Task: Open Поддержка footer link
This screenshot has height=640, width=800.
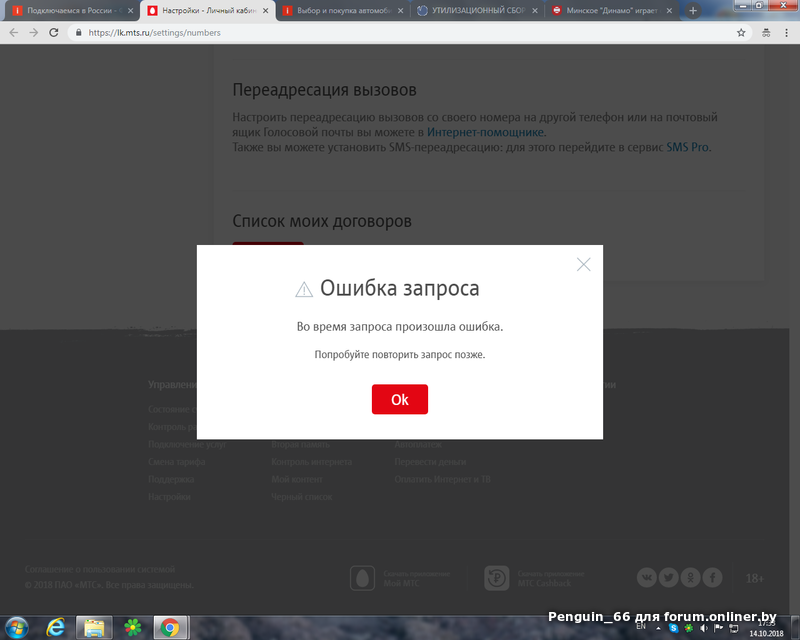Action: (171, 479)
